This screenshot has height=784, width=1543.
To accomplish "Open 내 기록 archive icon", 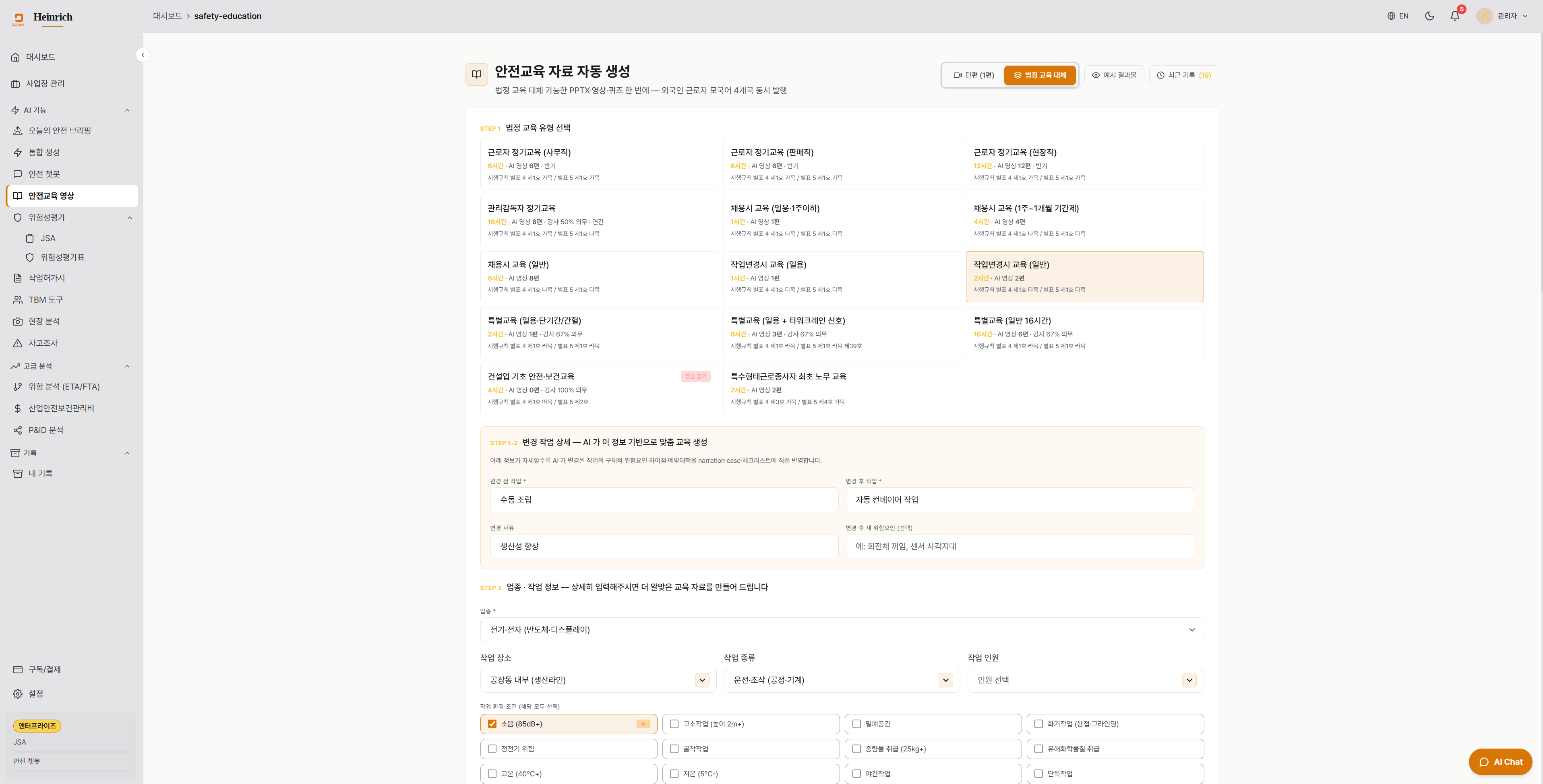I will coord(18,473).
